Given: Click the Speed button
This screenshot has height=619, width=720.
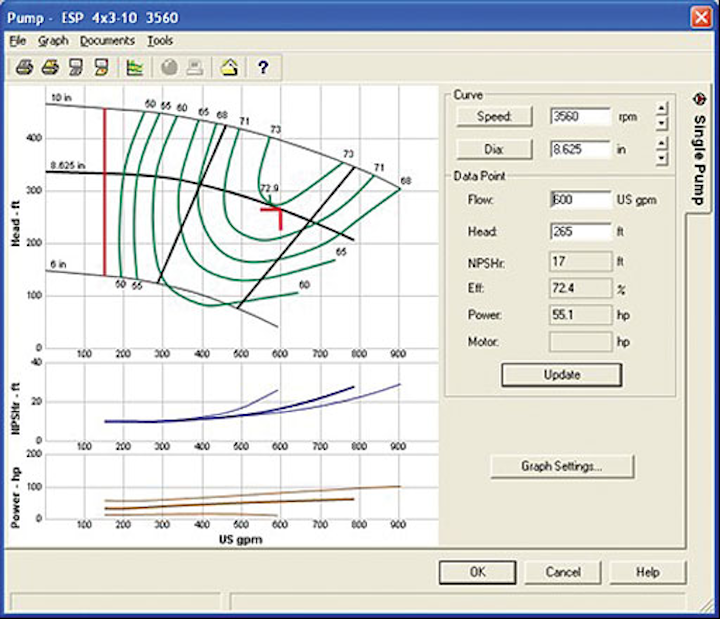Looking at the screenshot, I should [x=495, y=117].
